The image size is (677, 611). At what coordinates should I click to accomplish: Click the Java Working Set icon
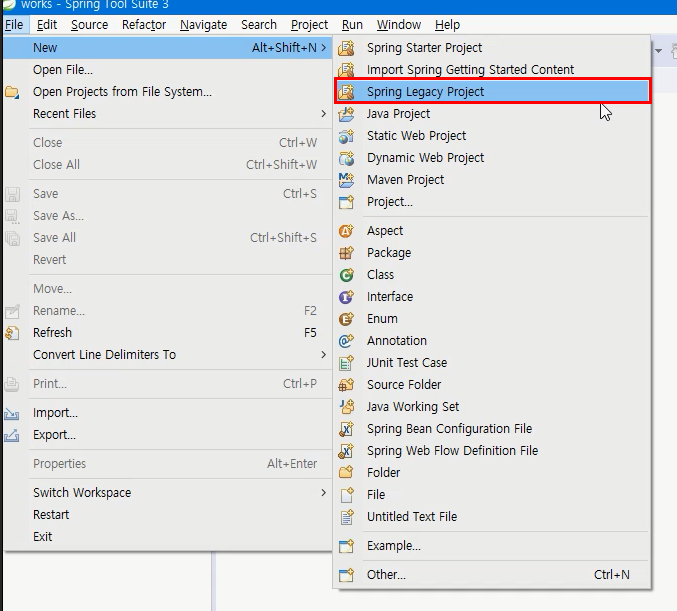pyautogui.click(x=346, y=407)
